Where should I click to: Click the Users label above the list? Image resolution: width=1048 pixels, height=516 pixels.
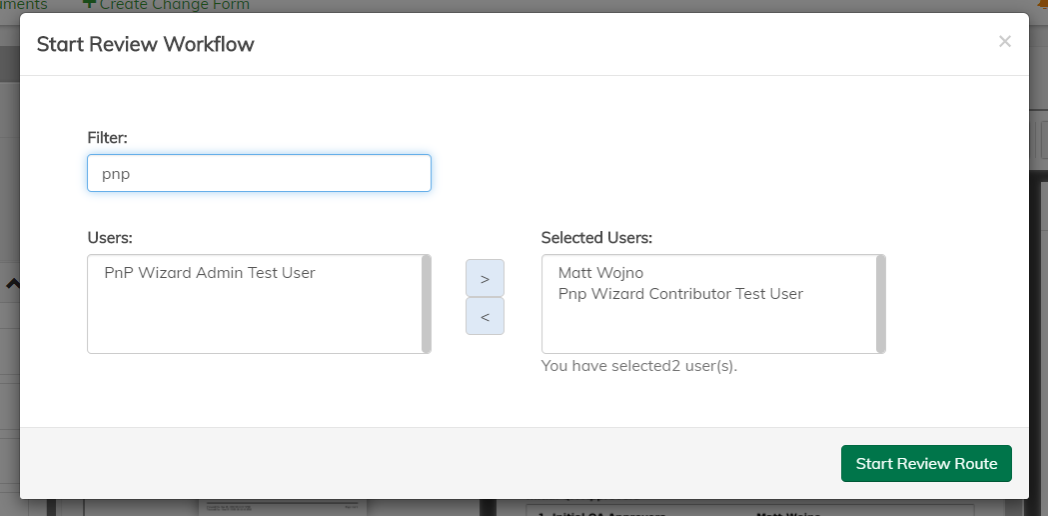click(x=110, y=238)
